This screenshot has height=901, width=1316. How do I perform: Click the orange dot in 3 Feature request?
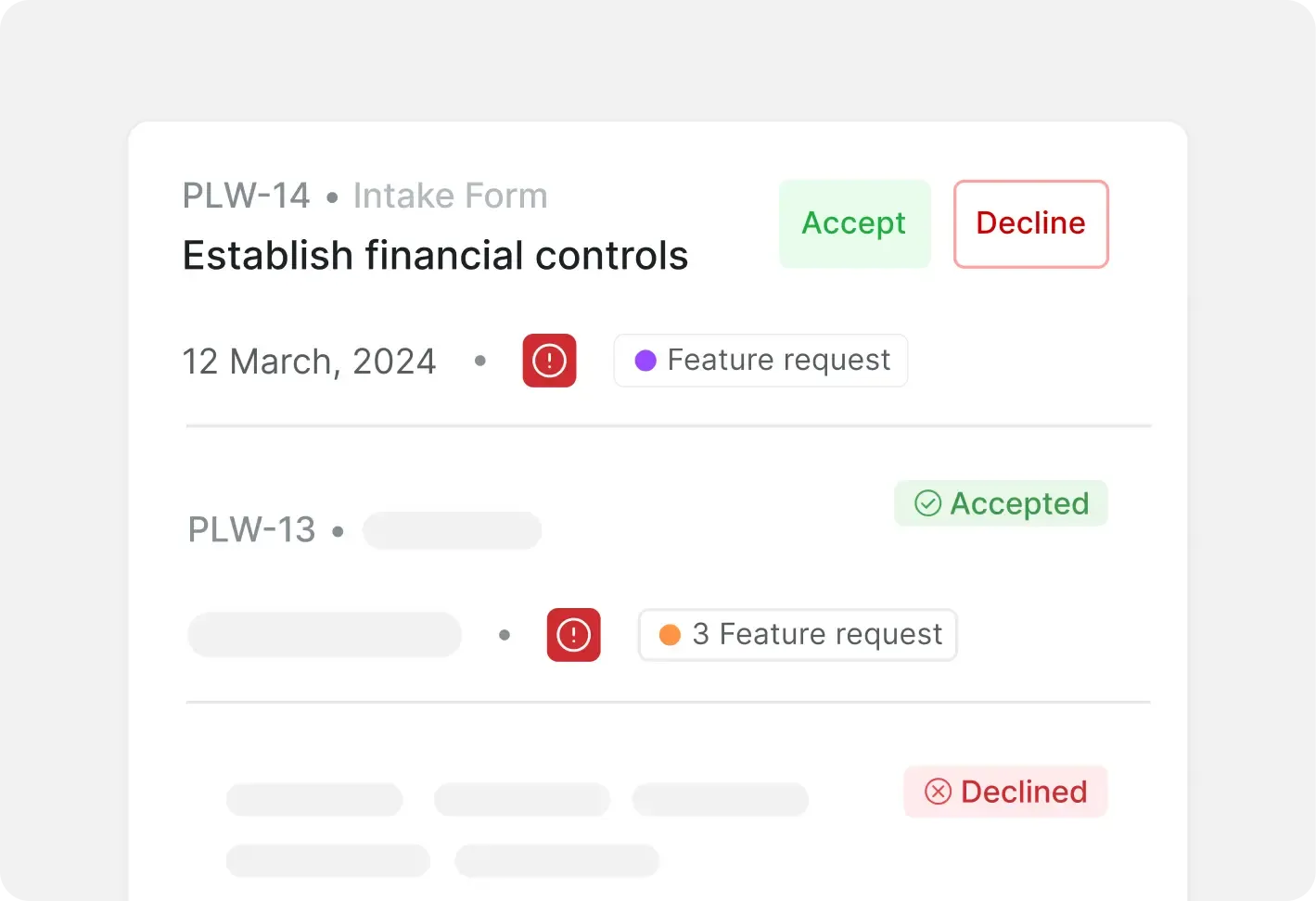pos(670,635)
